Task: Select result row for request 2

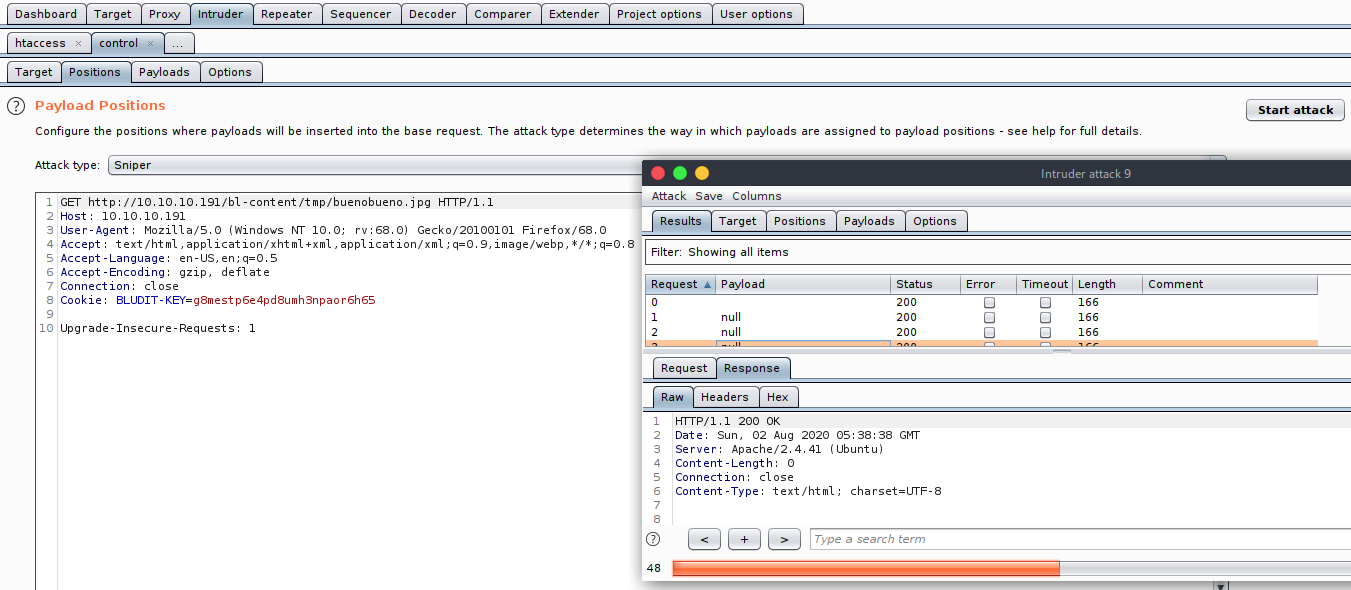Action: click(x=981, y=332)
